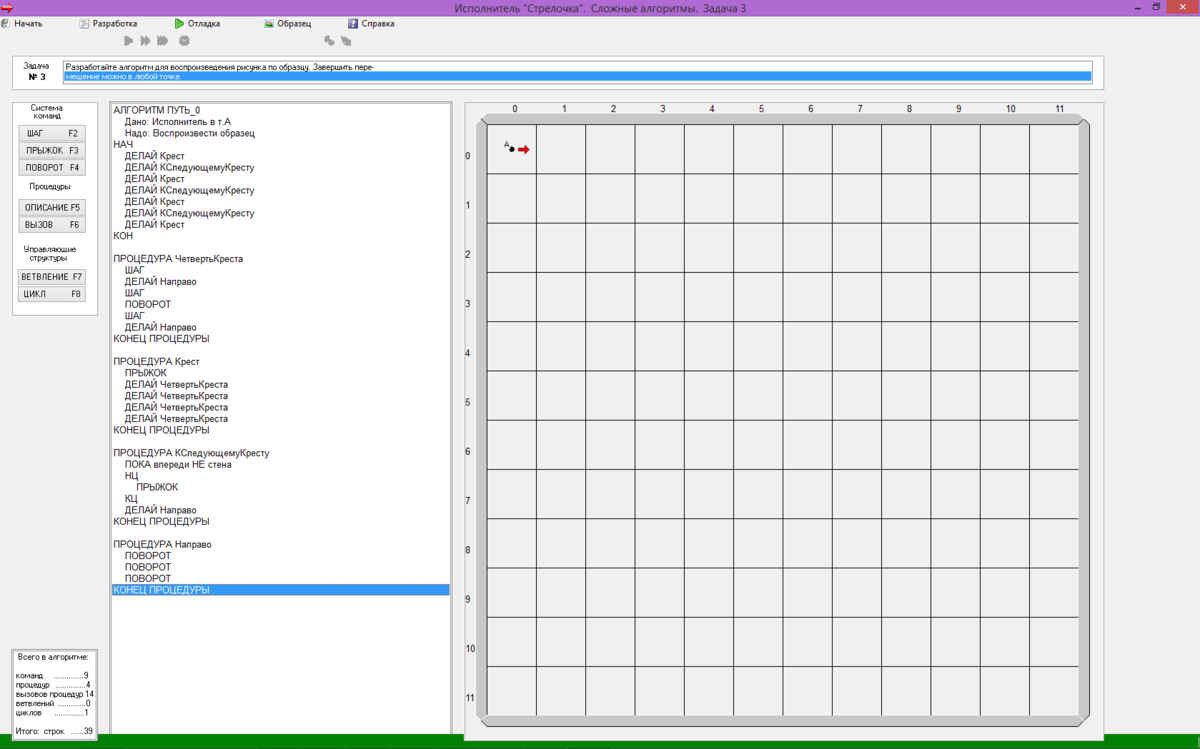Click the triple-arrow fastest run icon

coord(163,41)
